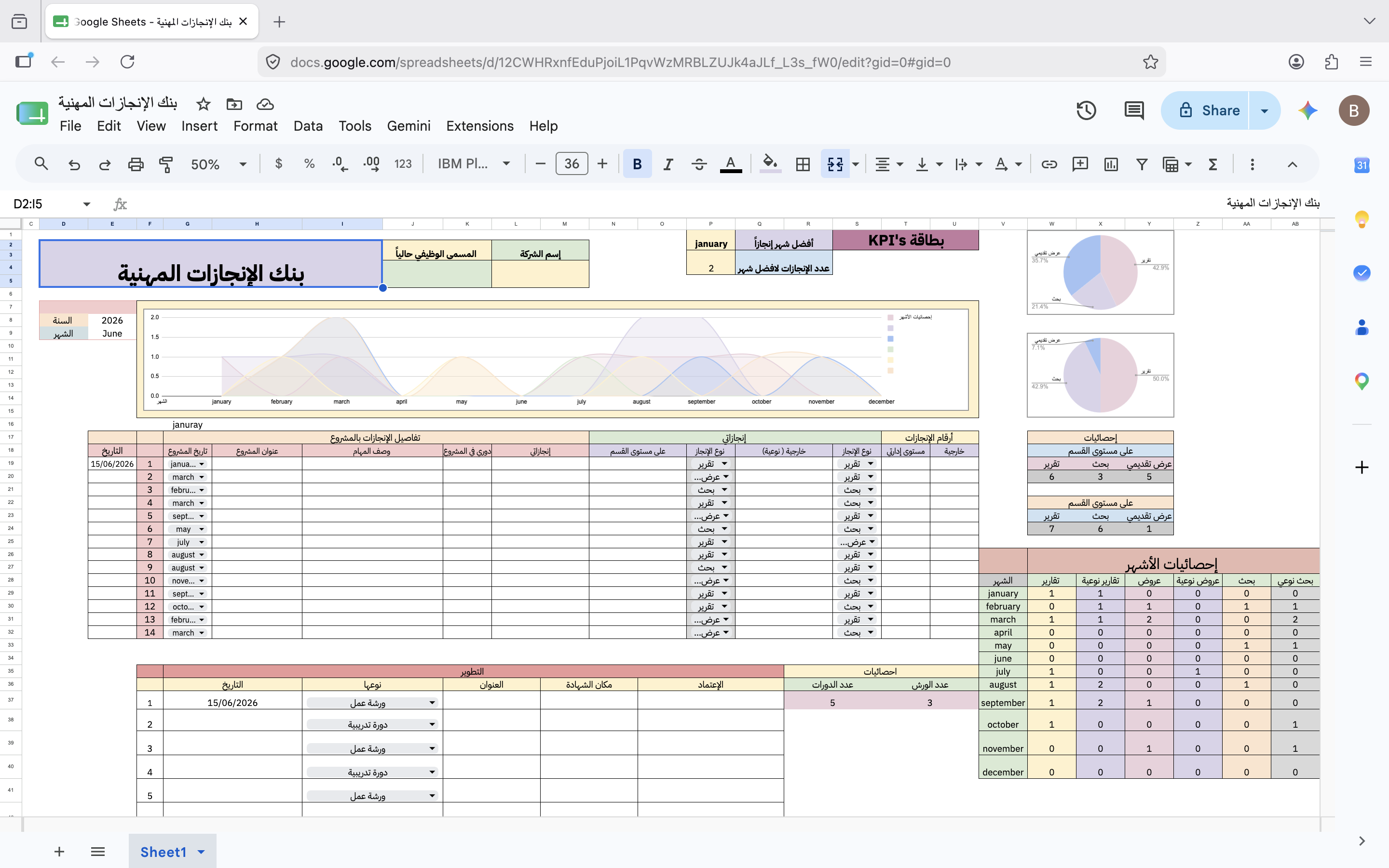Click the insert chart icon
The height and width of the screenshot is (868, 1389).
(1111, 164)
